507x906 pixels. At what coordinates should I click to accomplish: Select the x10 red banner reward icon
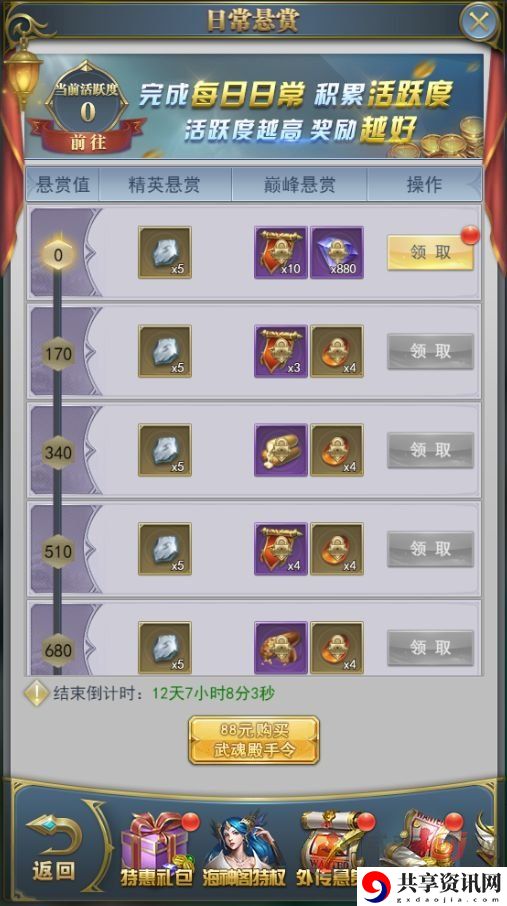point(281,253)
